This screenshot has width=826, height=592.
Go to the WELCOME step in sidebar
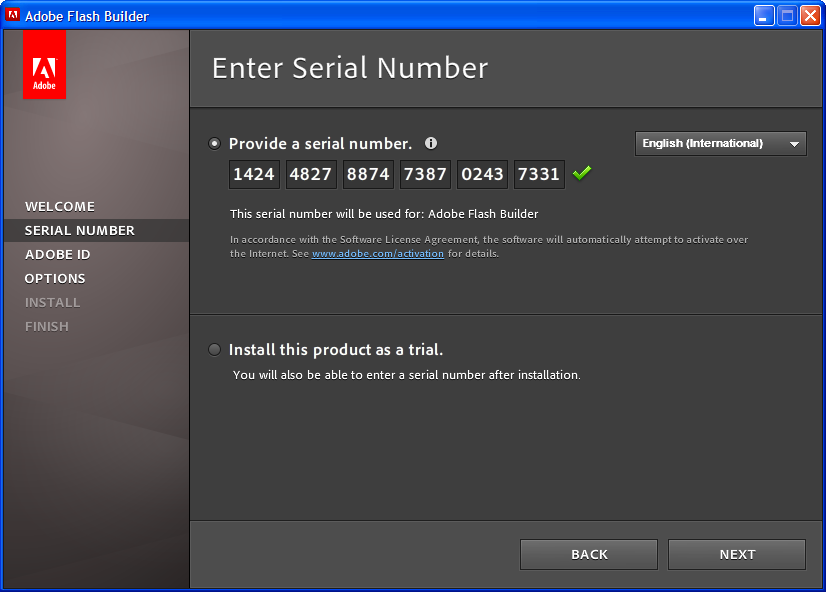tap(60, 206)
